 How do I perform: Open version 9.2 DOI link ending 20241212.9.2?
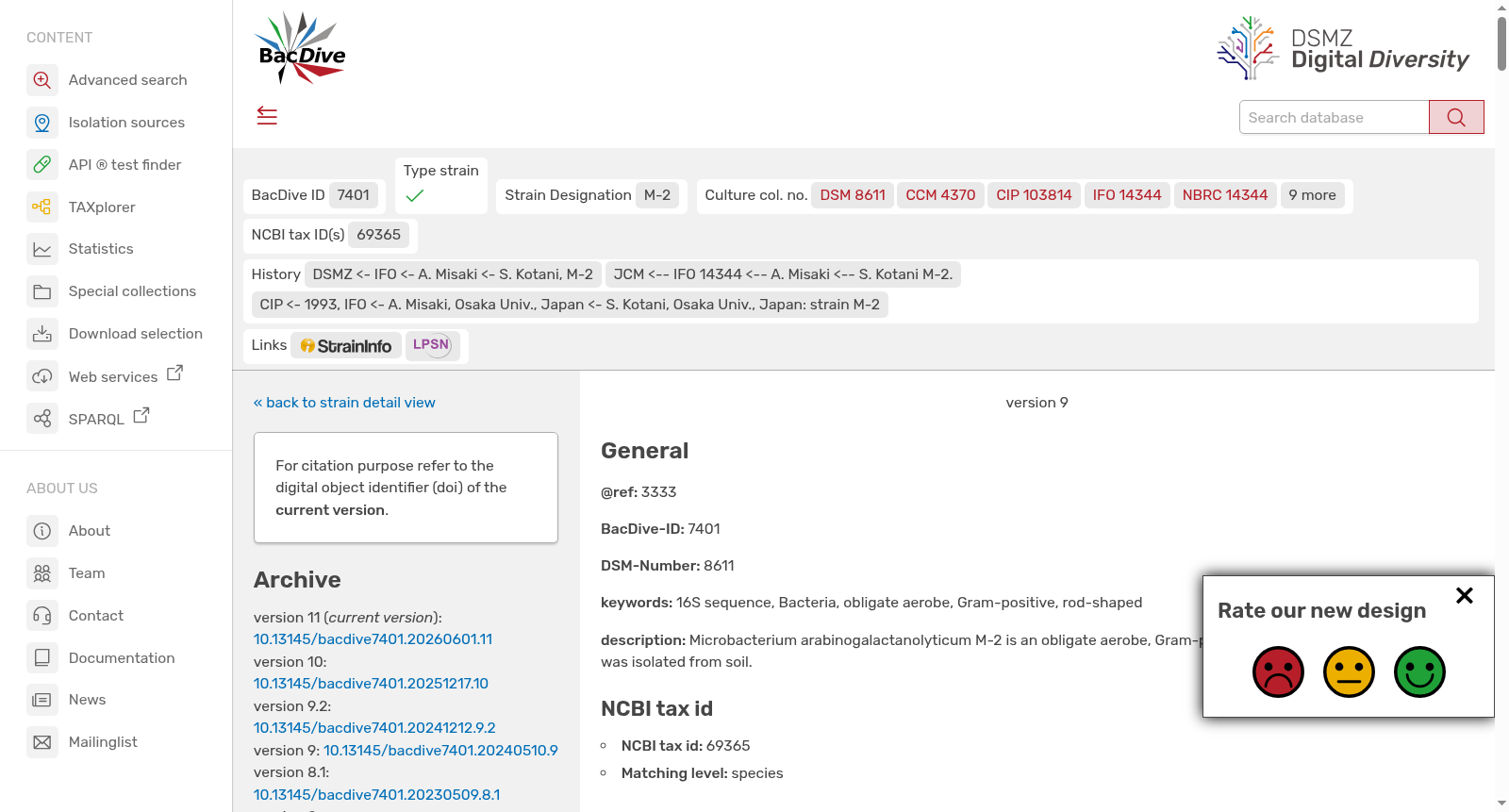tap(374, 728)
